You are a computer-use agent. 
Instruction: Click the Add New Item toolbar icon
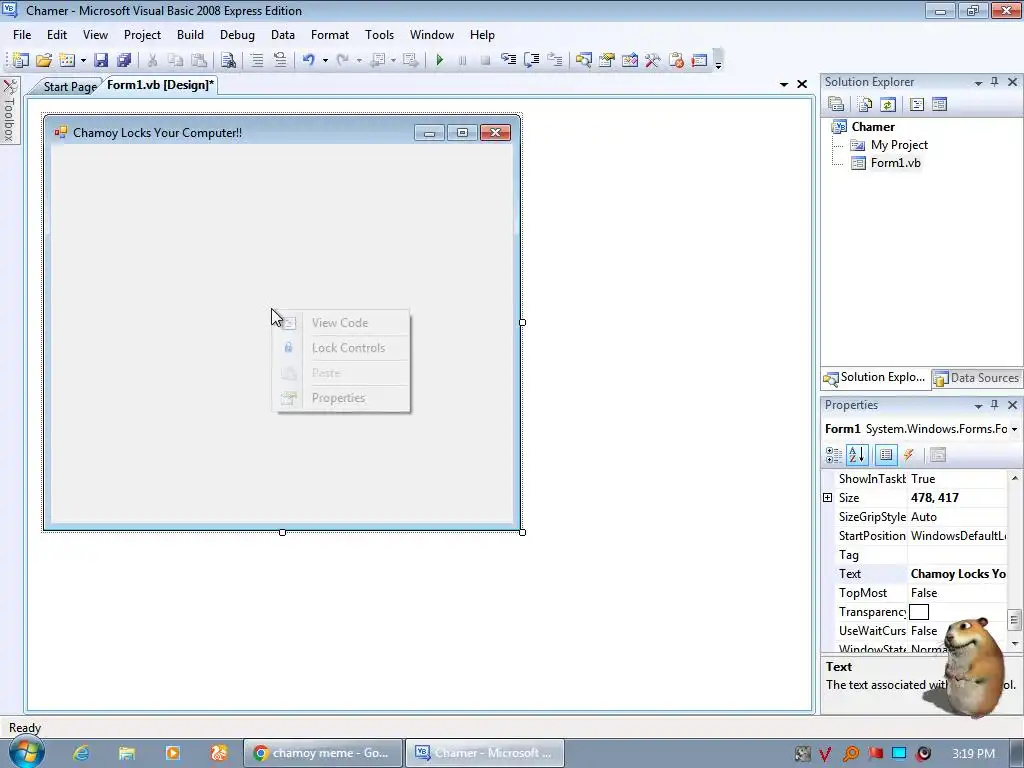click(67, 60)
